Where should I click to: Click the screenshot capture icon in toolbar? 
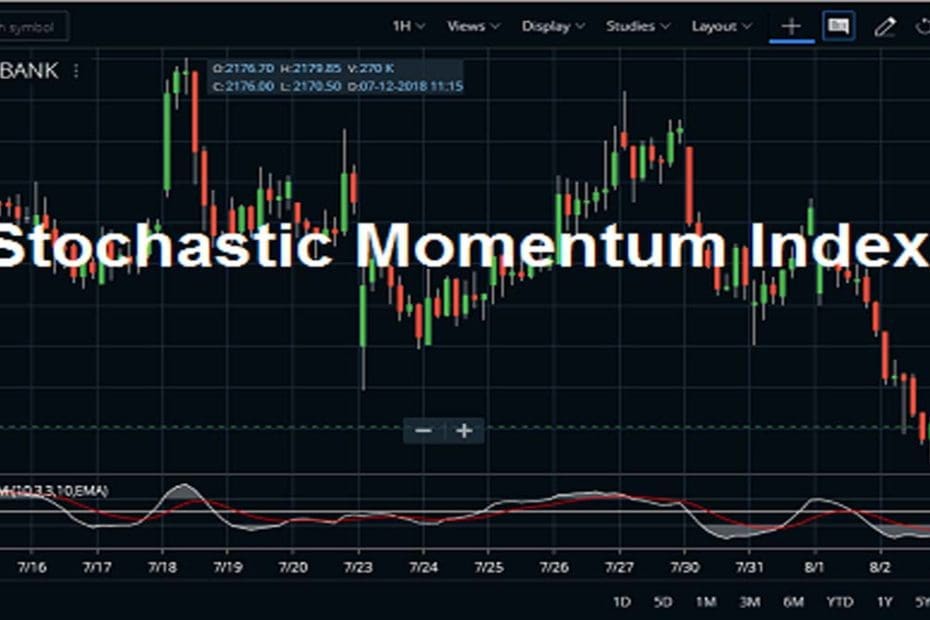(x=838, y=27)
